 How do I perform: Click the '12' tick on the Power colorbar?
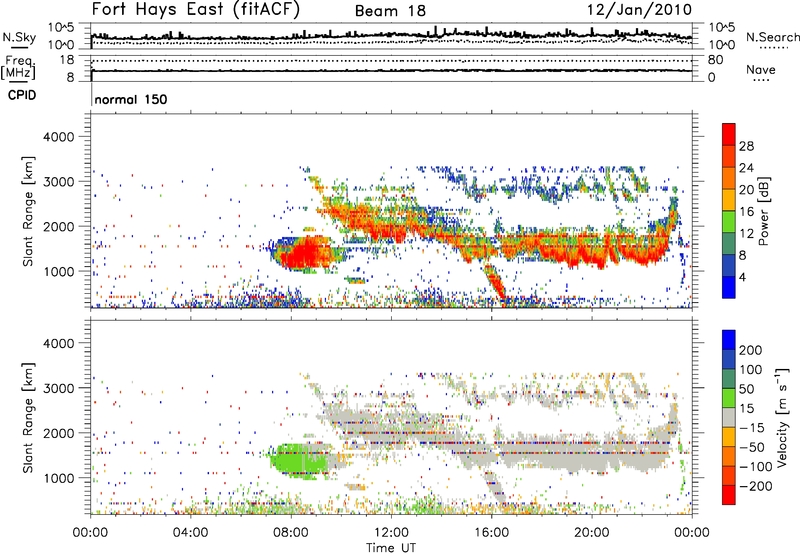tap(746, 233)
